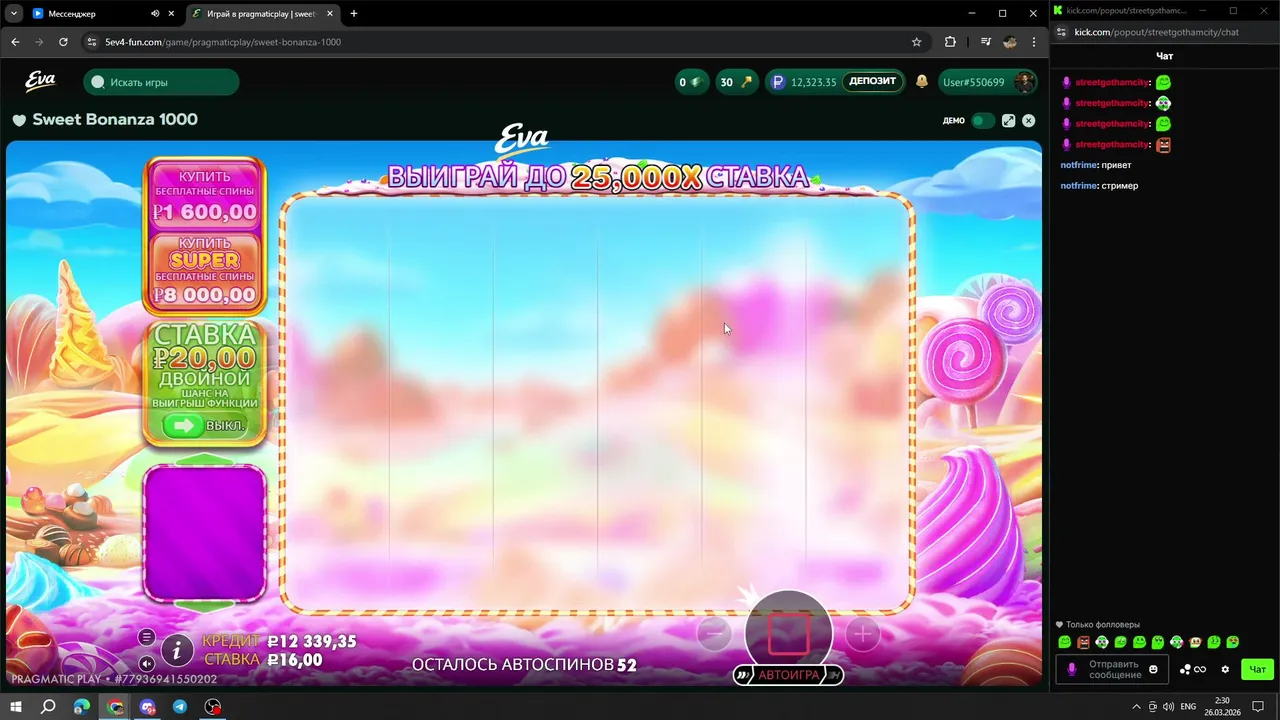Open Windows taskbar search
Viewport: 1280px width, 720px height.
48,706
